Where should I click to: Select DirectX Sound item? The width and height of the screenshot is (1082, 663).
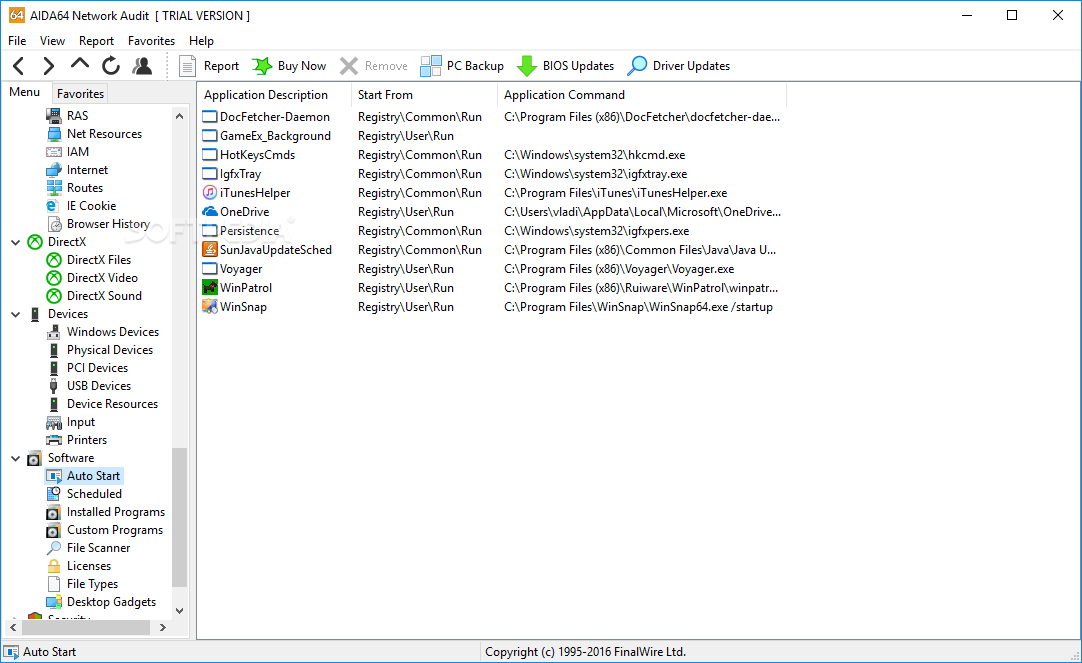coord(104,296)
